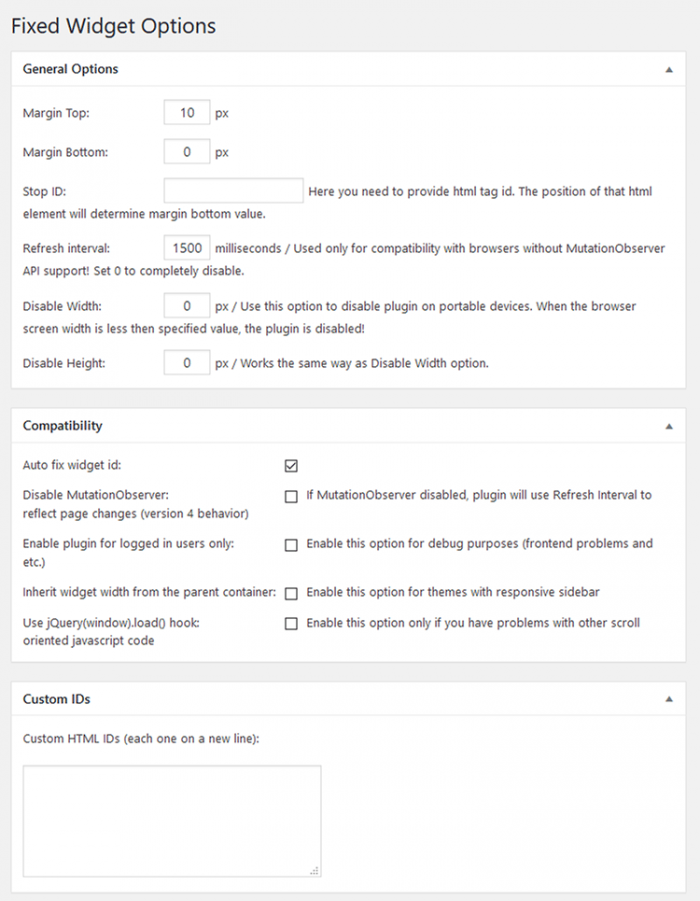Viewport: 700px width, 901px height.
Task: Click the General Options panel header
Action: [70, 70]
